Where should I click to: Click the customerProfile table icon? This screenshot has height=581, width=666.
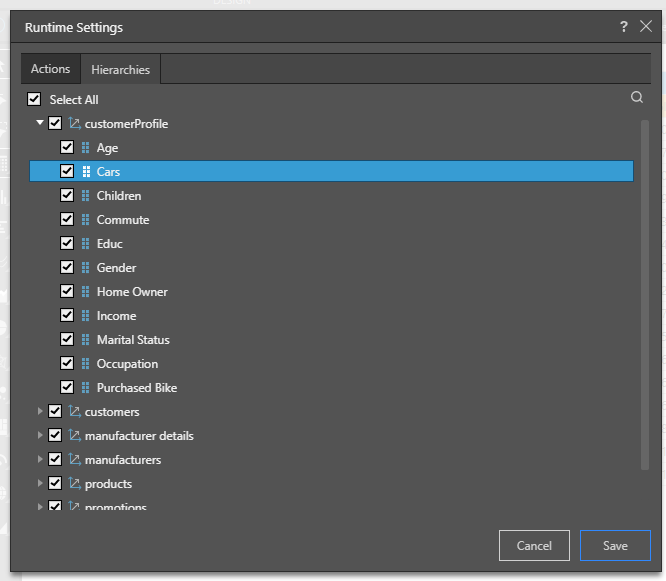pos(74,124)
